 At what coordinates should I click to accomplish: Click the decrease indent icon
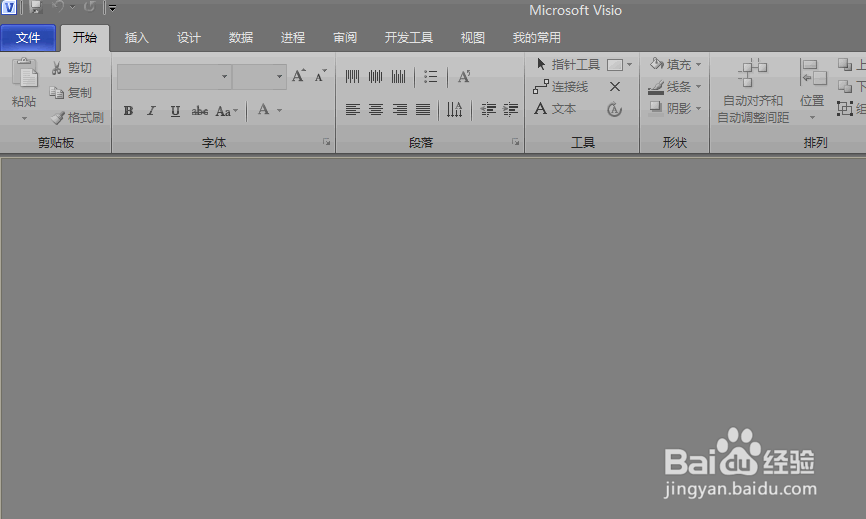[x=488, y=109]
